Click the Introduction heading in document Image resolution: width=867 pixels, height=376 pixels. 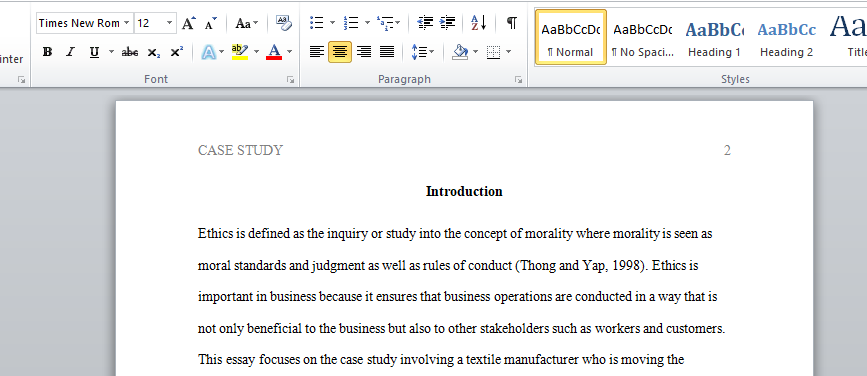coord(464,191)
